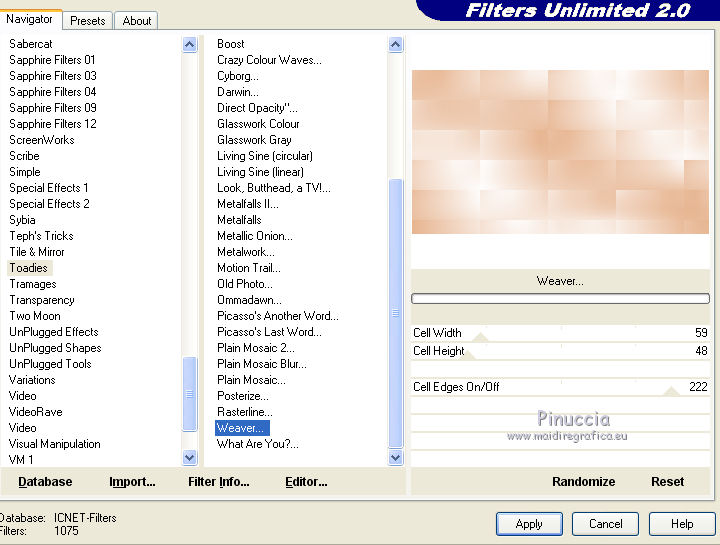Click the filter list scroll-down arrow
The image size is (720, 545).
tap(395, 457)
